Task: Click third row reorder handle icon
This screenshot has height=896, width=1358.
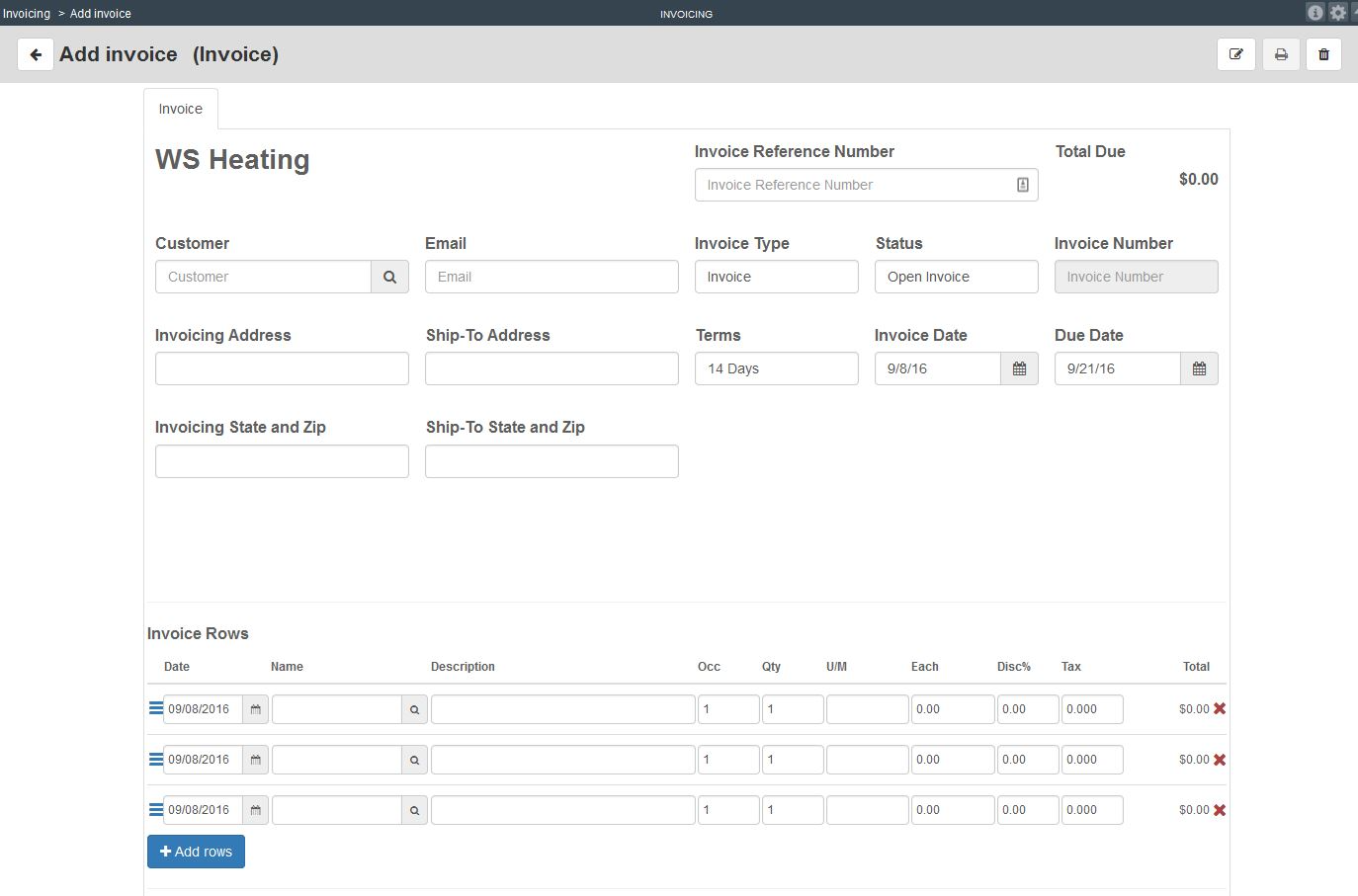Action: [155, 809]
